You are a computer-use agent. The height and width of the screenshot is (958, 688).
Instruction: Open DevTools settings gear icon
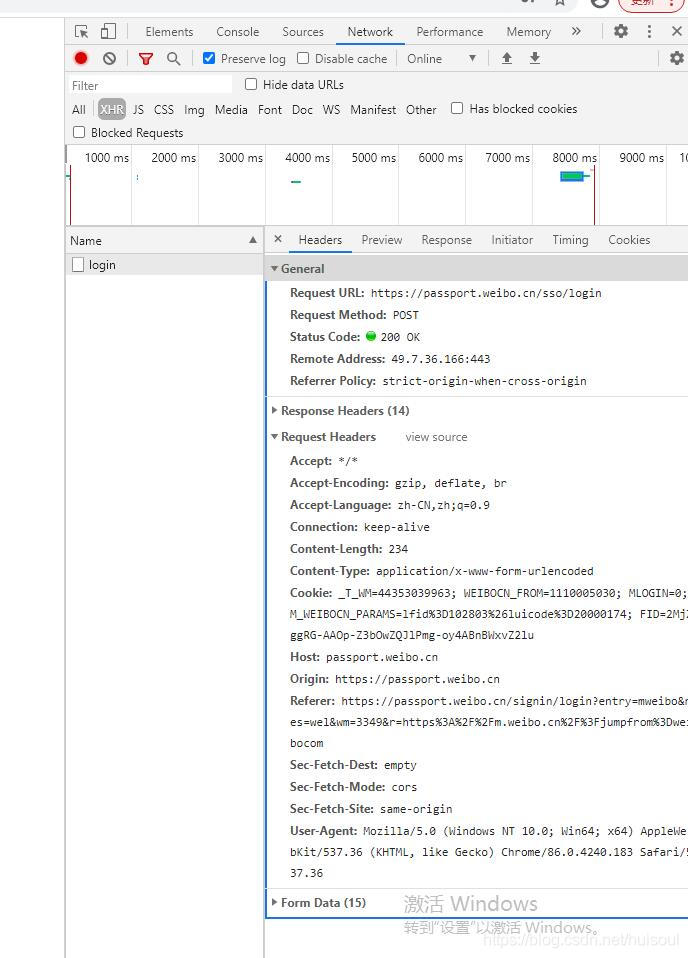(621, 32)
